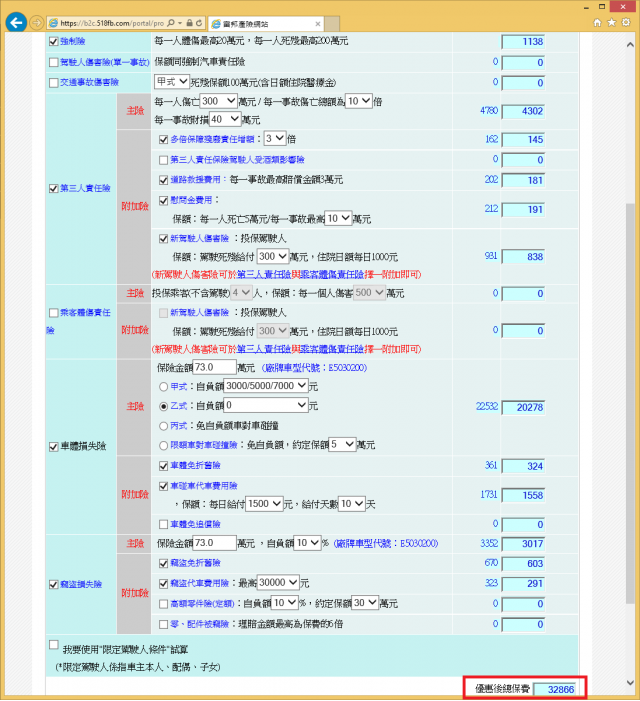Toggle the 車體免折舊險 checkbox
Screen dimensions: 640x701
tap(164, 466)
